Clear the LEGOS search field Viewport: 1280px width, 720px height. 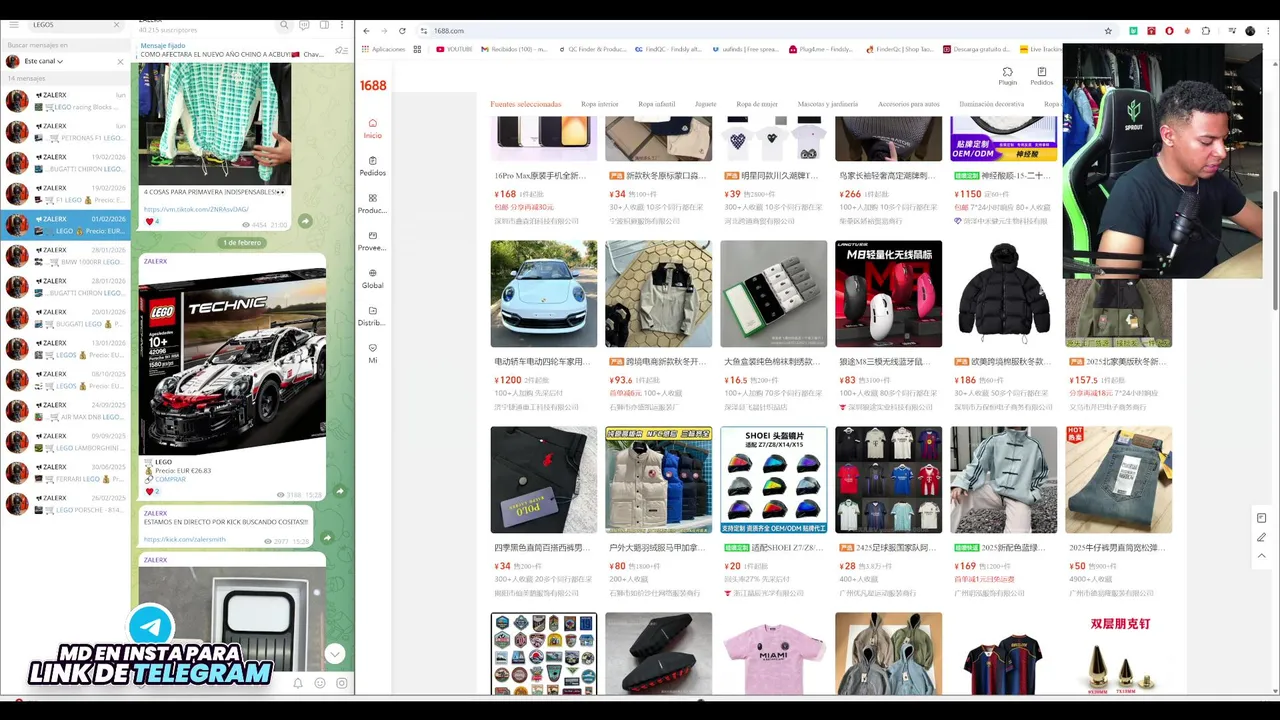tap(116, 24)
